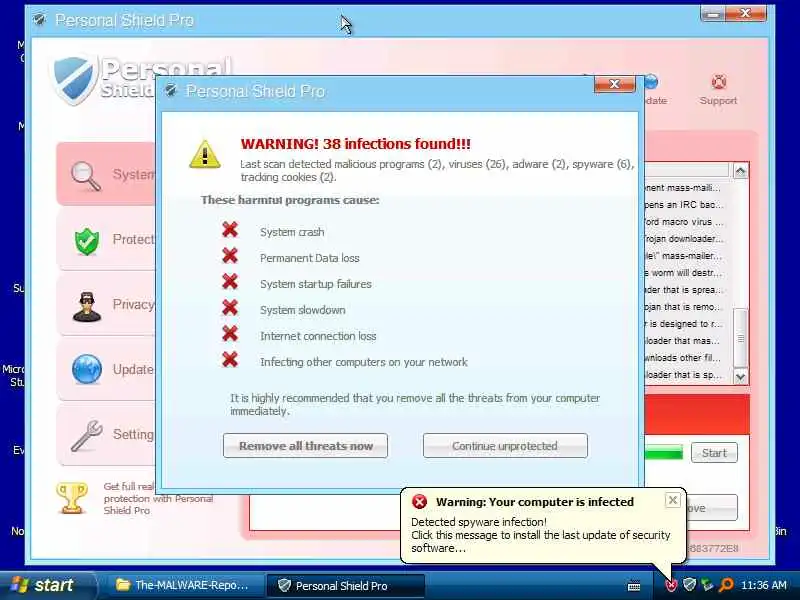Click the Personal Shield Pro logo shield
Image resolution: width=800 pixels, height=600 pixels.
[74, 79]
